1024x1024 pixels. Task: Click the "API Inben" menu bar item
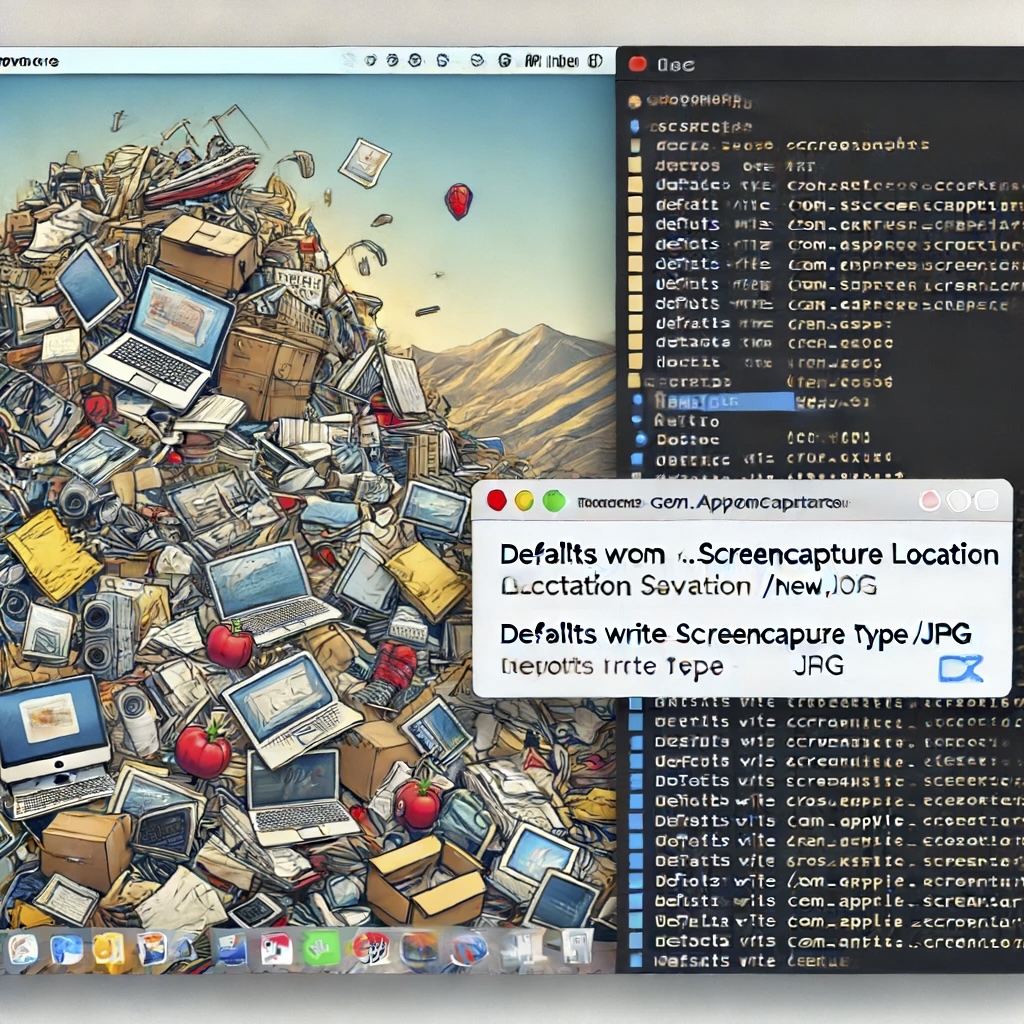(x=550, y=60)
